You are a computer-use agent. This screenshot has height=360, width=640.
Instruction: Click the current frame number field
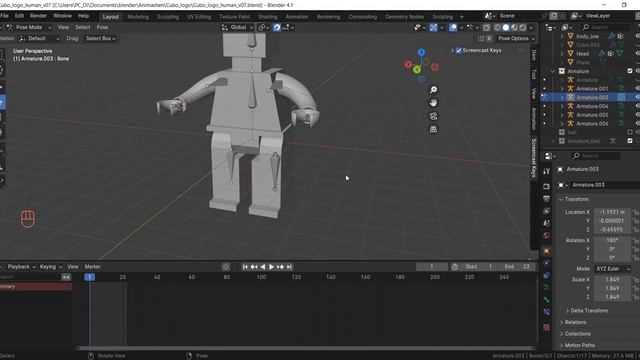pos(431,267)
